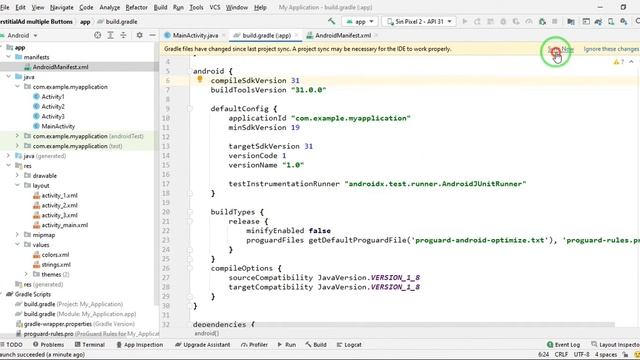This screenshot has width=640, height=360.
Task: Open the App Inspection tool window
Action: [x=140, y=344]
